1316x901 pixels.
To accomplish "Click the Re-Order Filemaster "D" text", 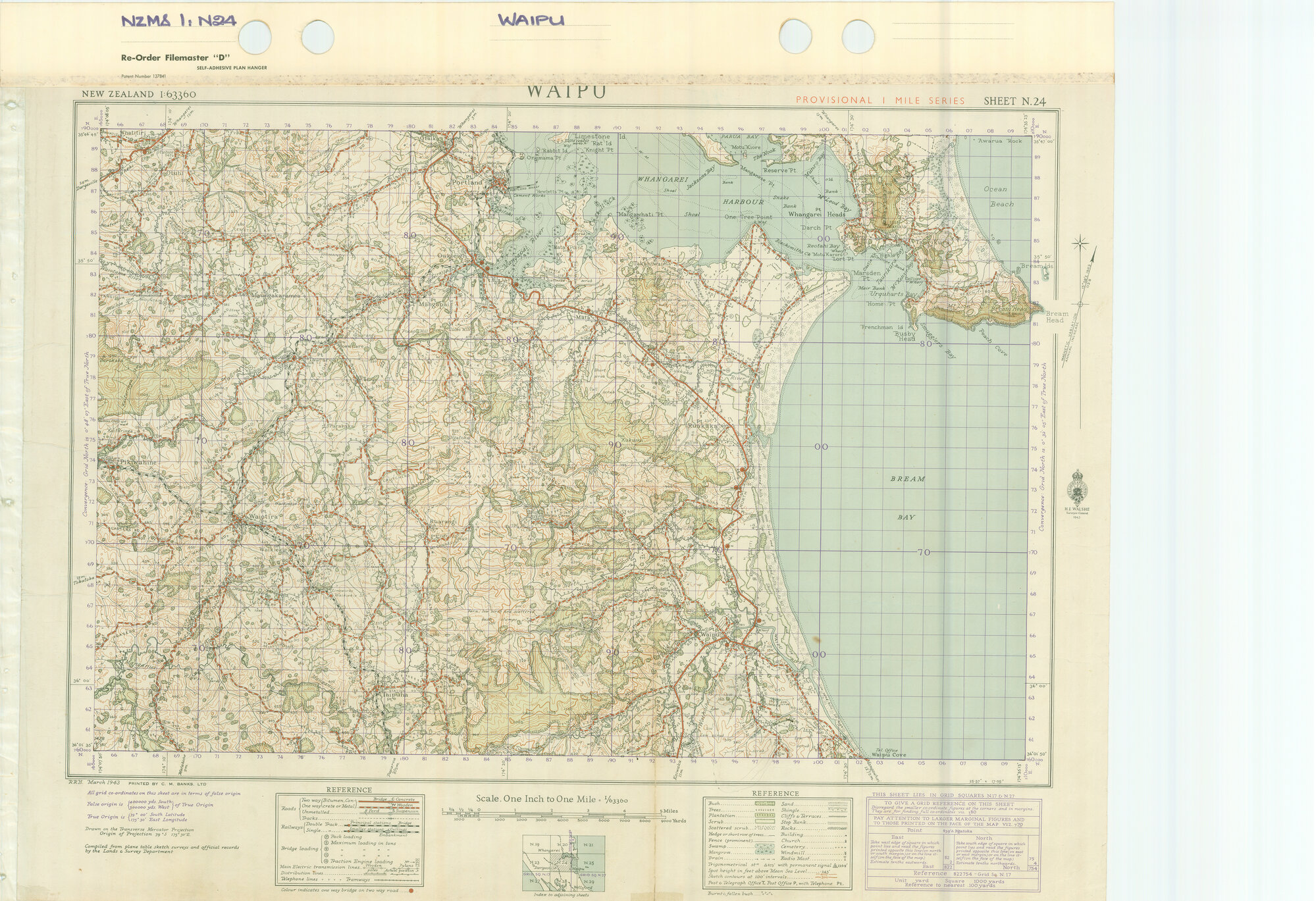I will 174,58.
